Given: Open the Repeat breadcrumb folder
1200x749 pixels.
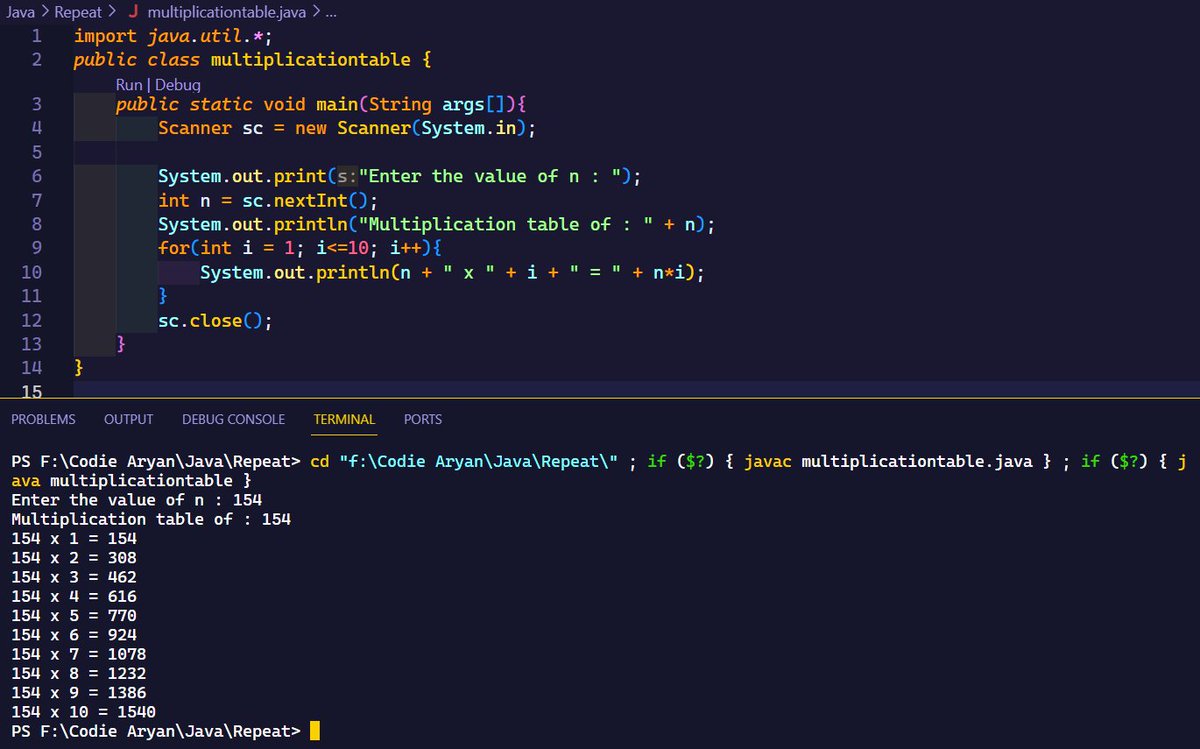Looking at the screenshot, I should click(76, 13).
